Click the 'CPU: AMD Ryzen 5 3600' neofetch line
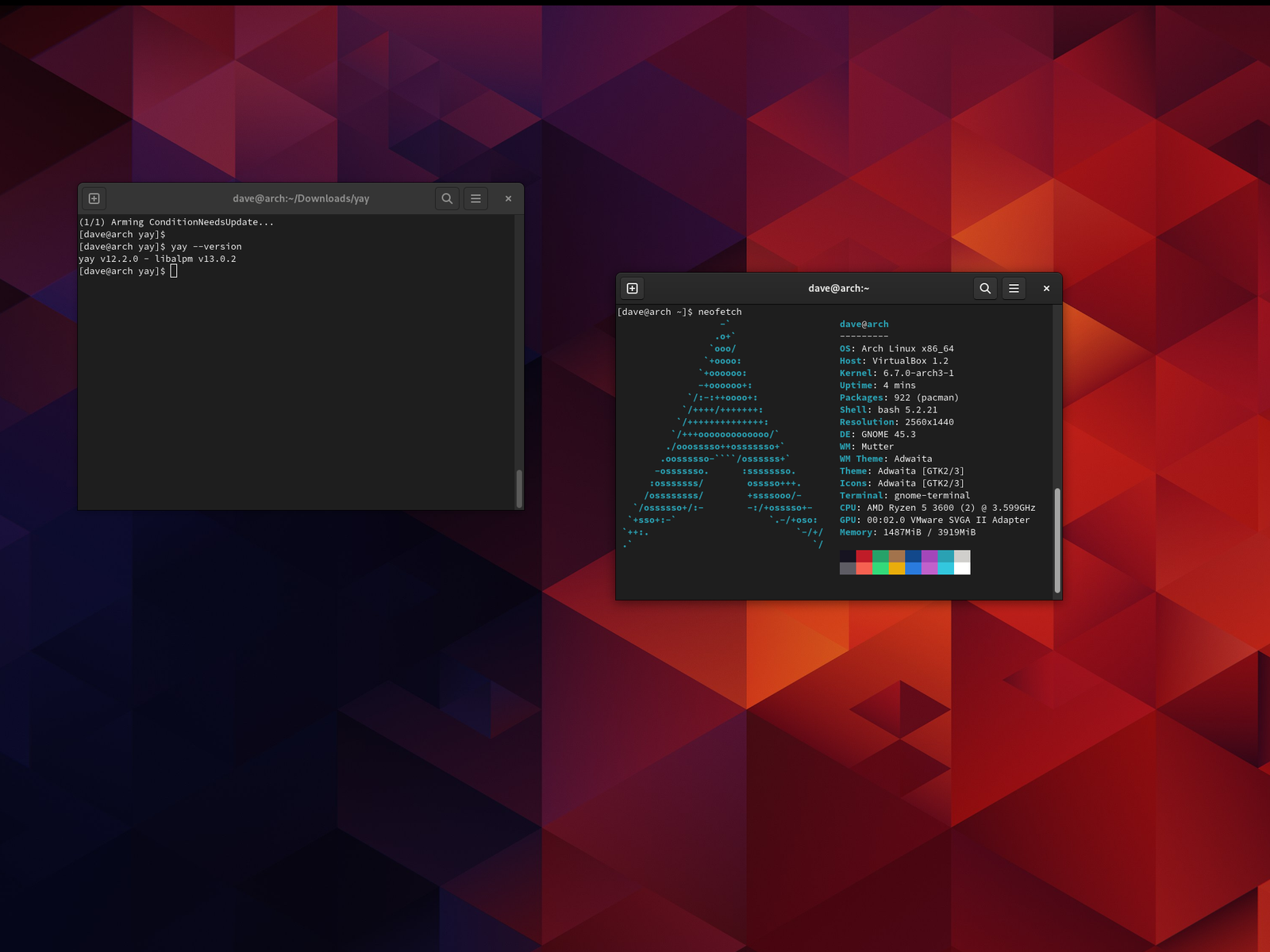This screenshot has width=1270, height=952. pyautogui.click(x=937, y=508)
